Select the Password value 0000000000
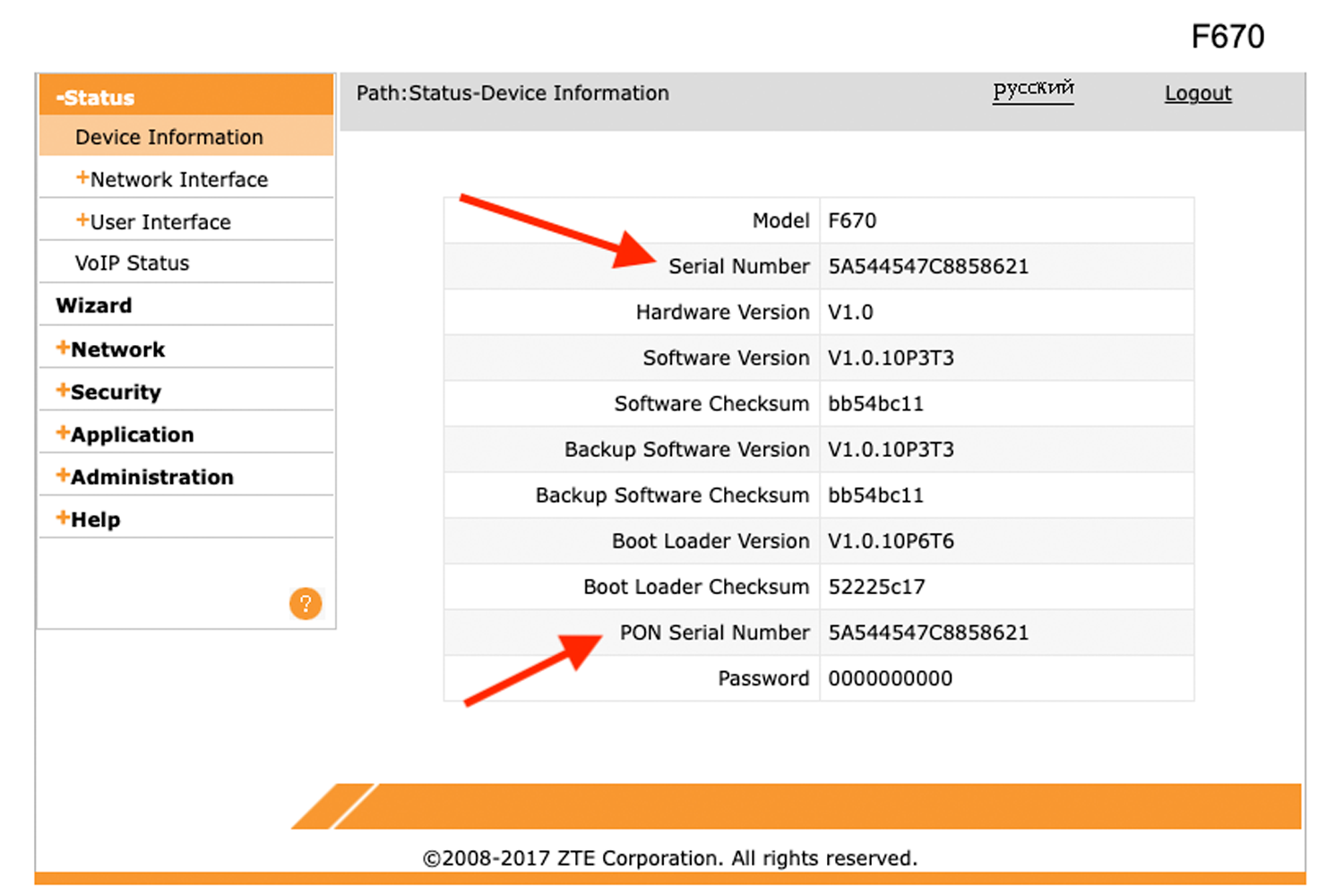 point(890,678)
